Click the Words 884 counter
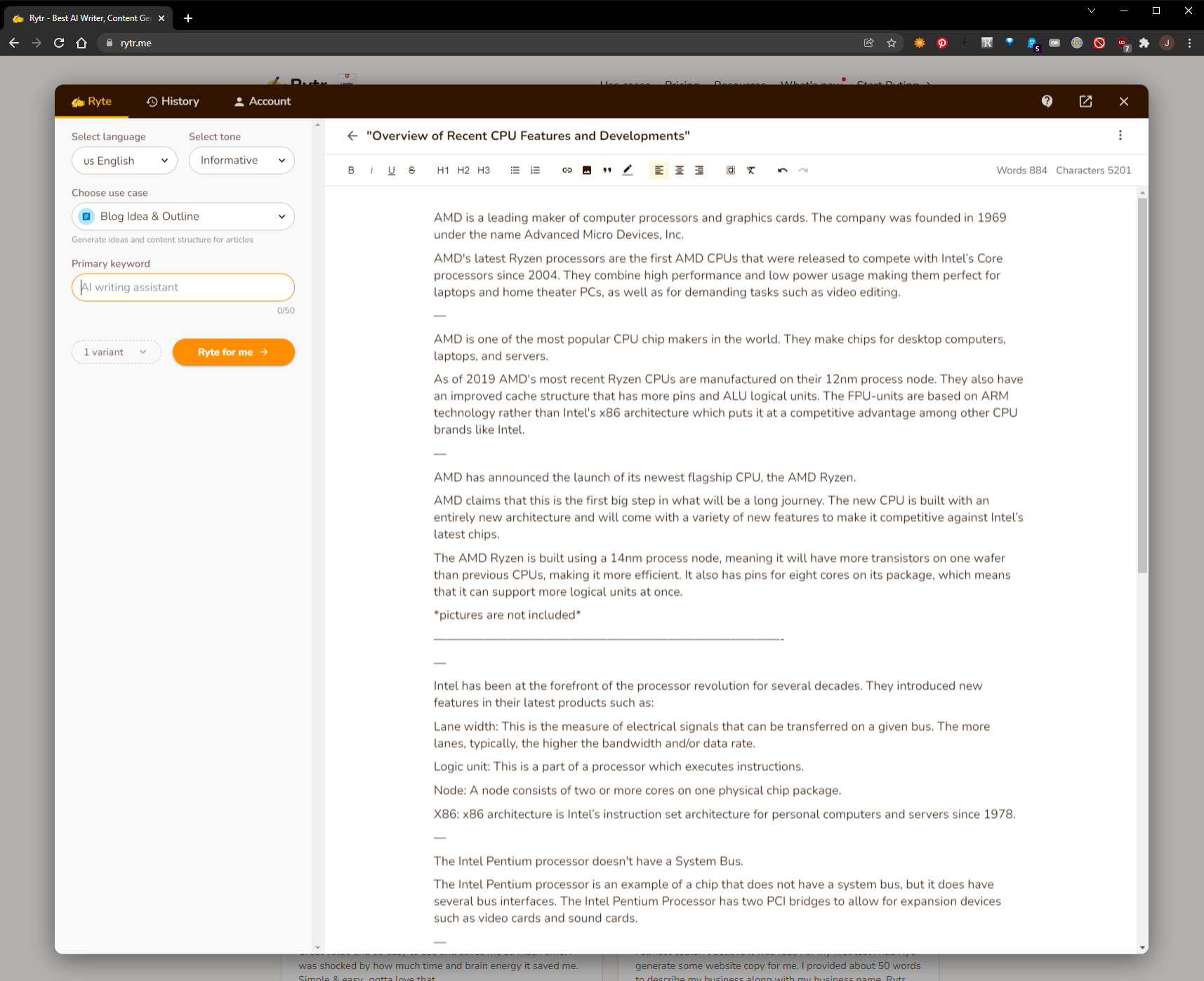 tap(1021, 171)
